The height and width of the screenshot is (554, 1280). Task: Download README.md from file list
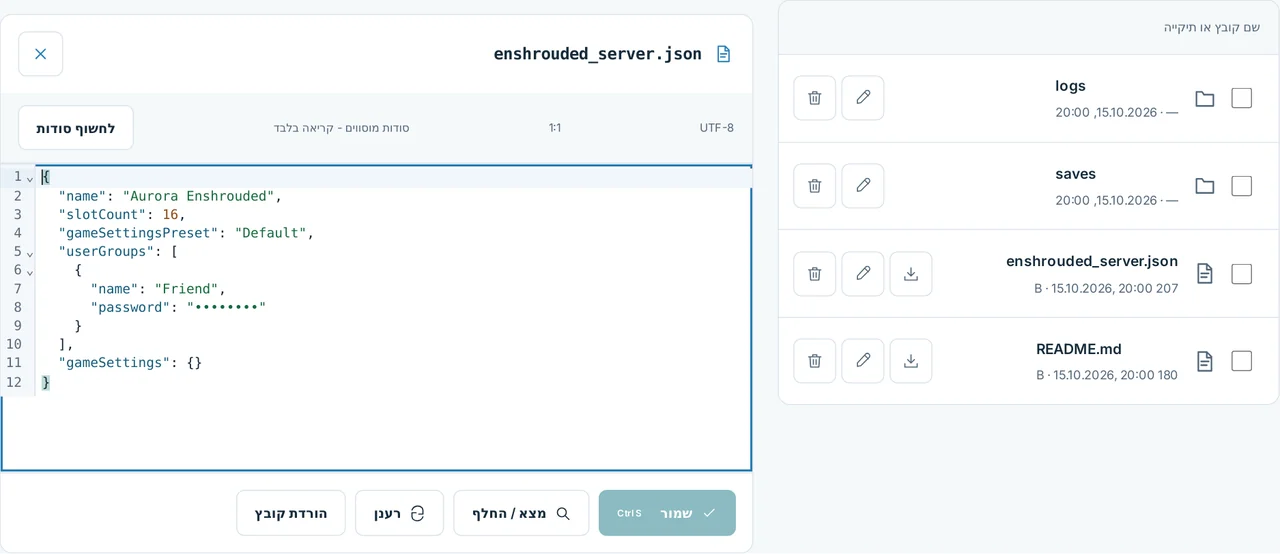[x=911, y=361]
